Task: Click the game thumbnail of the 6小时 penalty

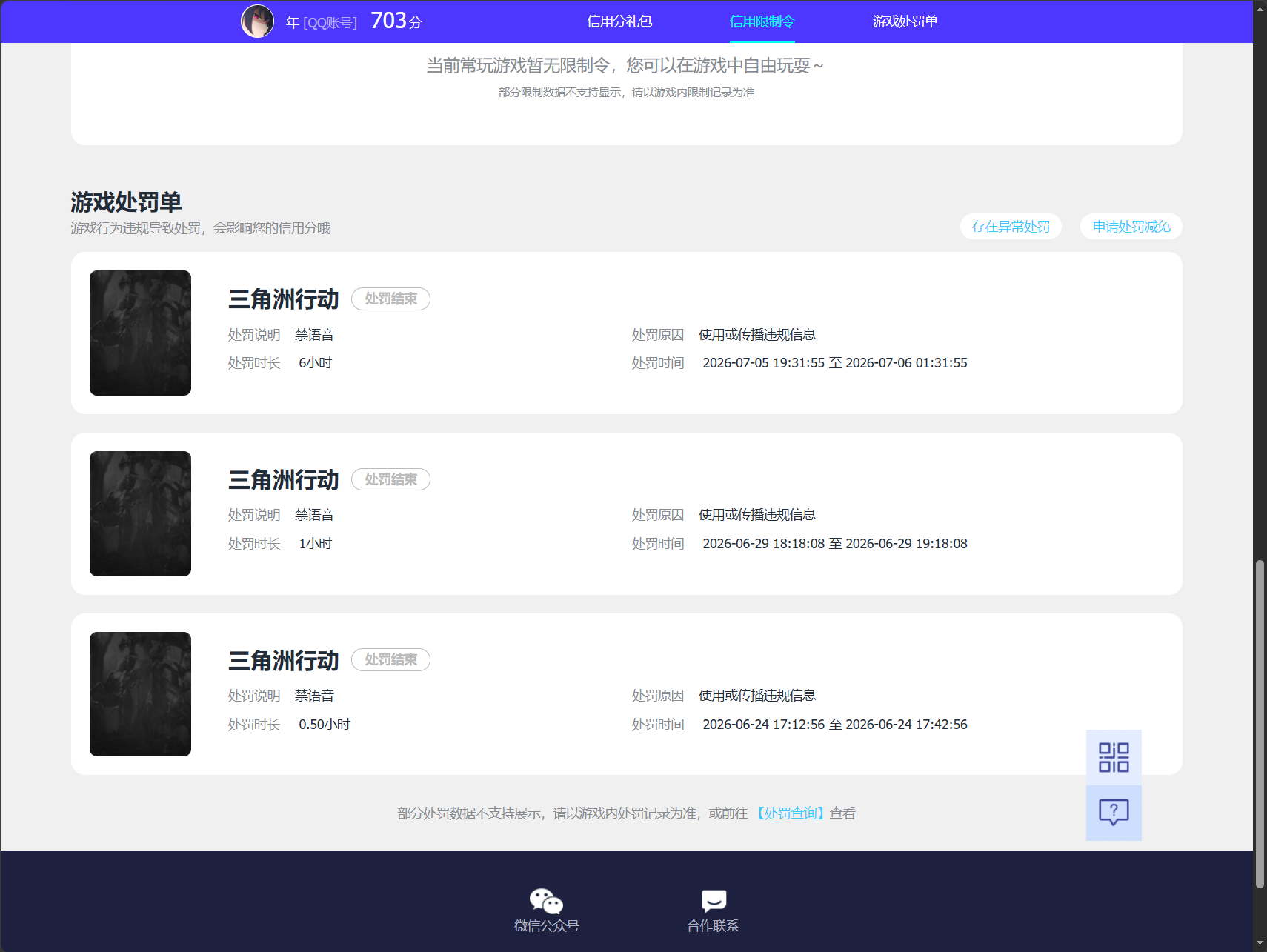Action: pos(140,333)
